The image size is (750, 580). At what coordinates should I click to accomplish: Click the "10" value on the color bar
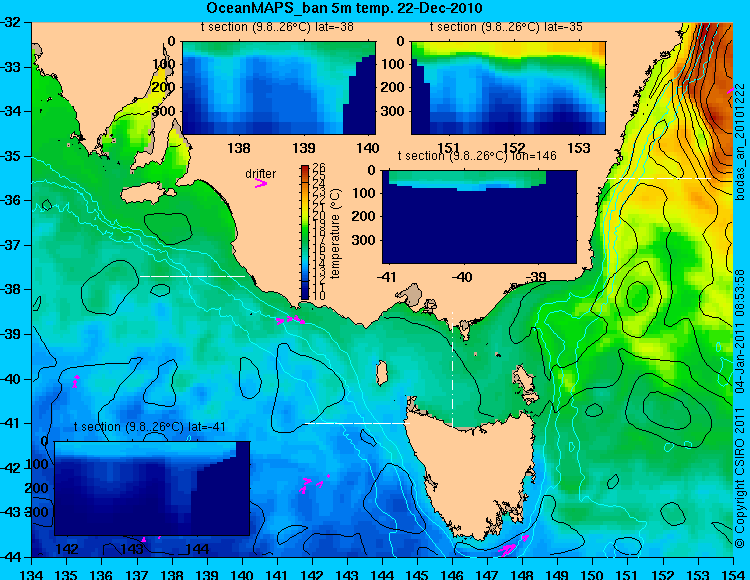coord(319,296)
